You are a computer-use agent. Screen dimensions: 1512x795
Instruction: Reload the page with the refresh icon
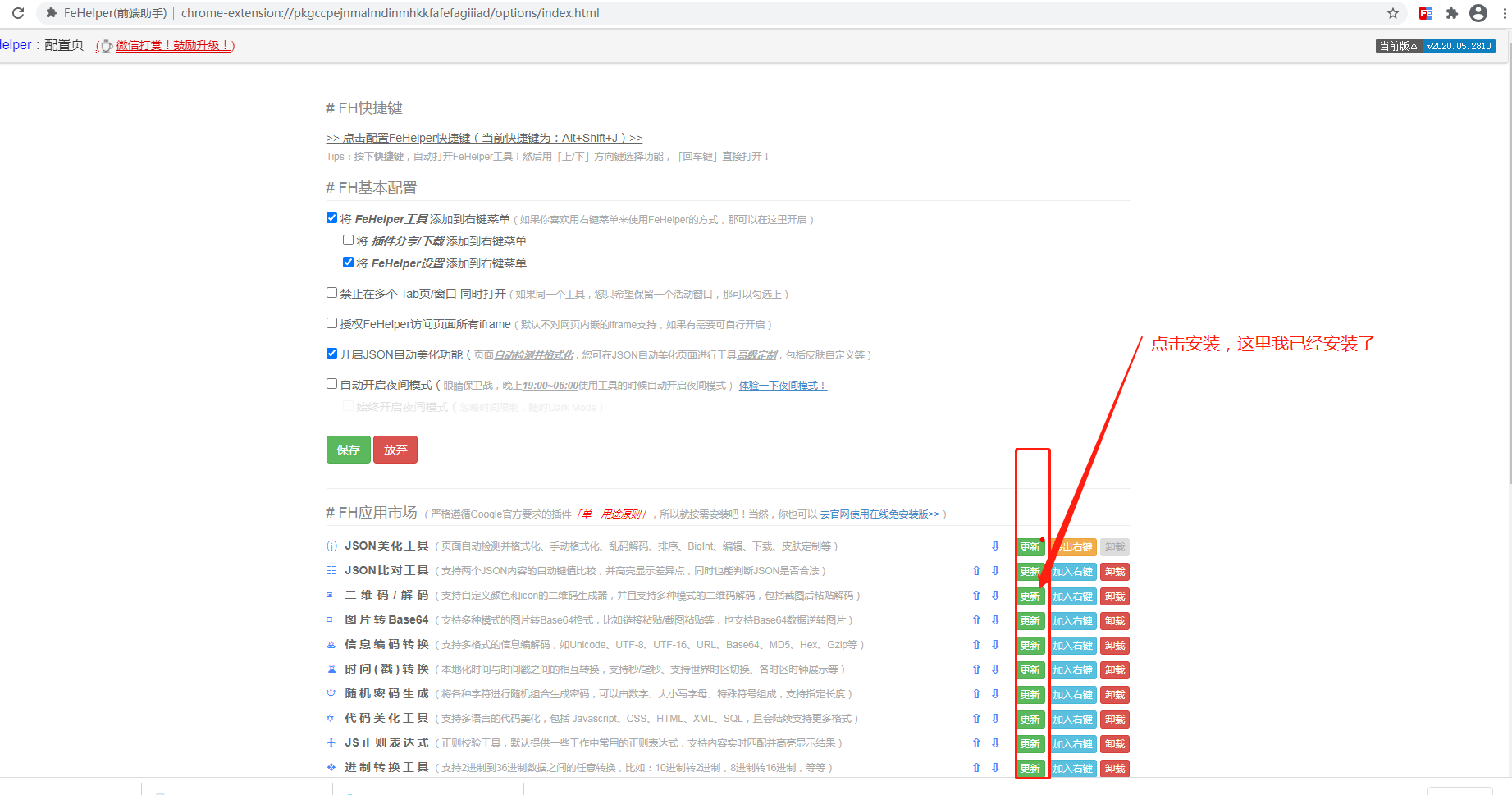pos(18,13)
